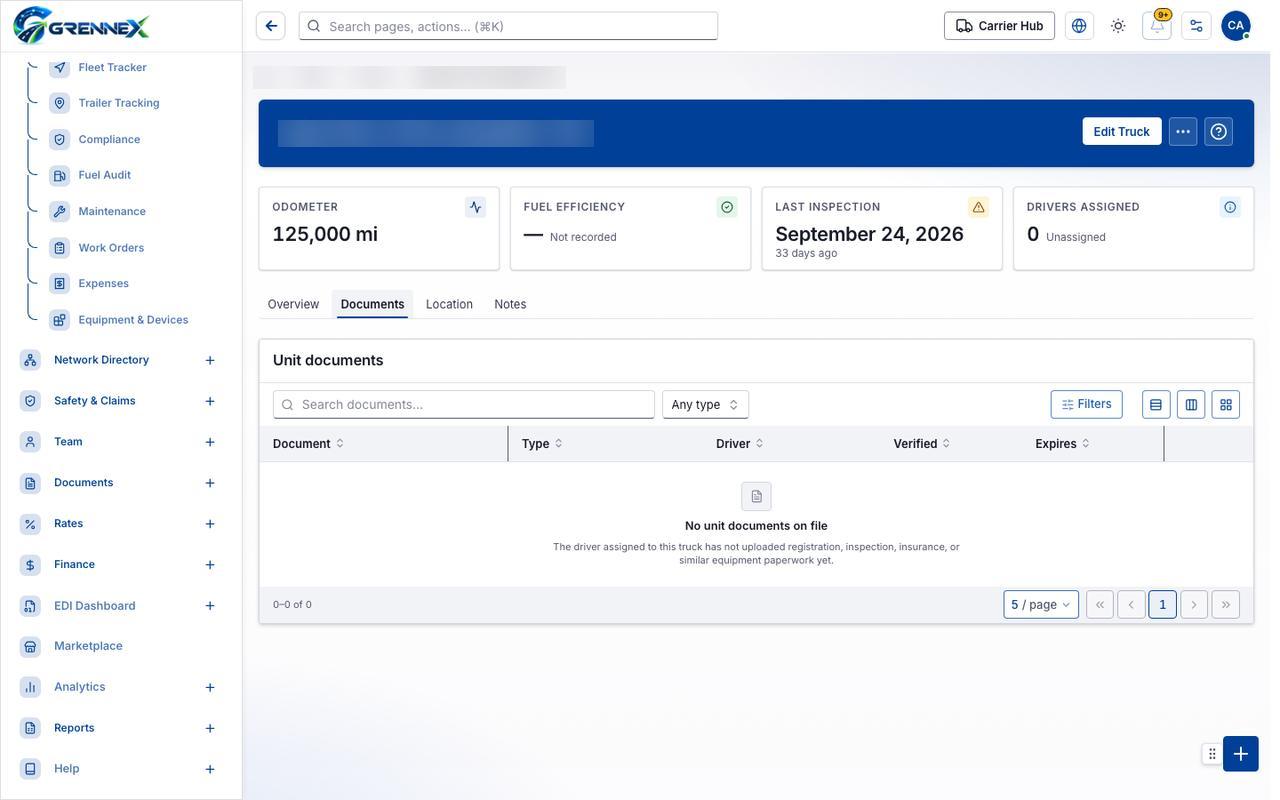Open the CA user avatar menu
The width and height of the screenshot is (1280, 800).
click(1236, 26)
